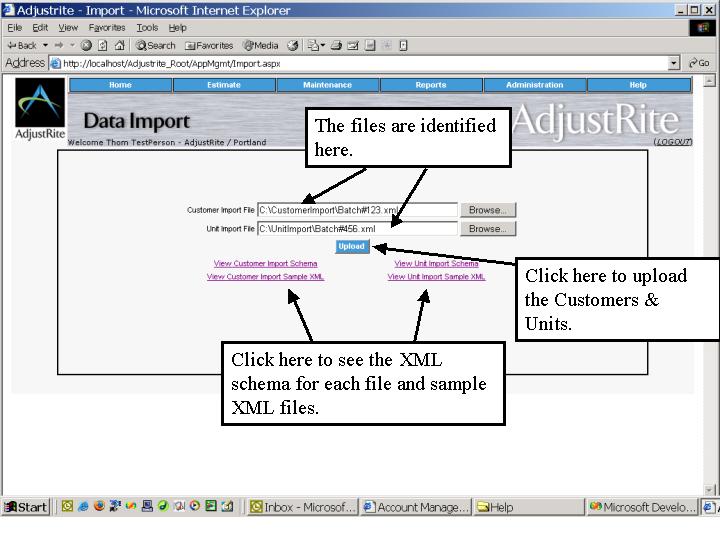
Task: Click the Windows Start button
Action: point(26,507)
